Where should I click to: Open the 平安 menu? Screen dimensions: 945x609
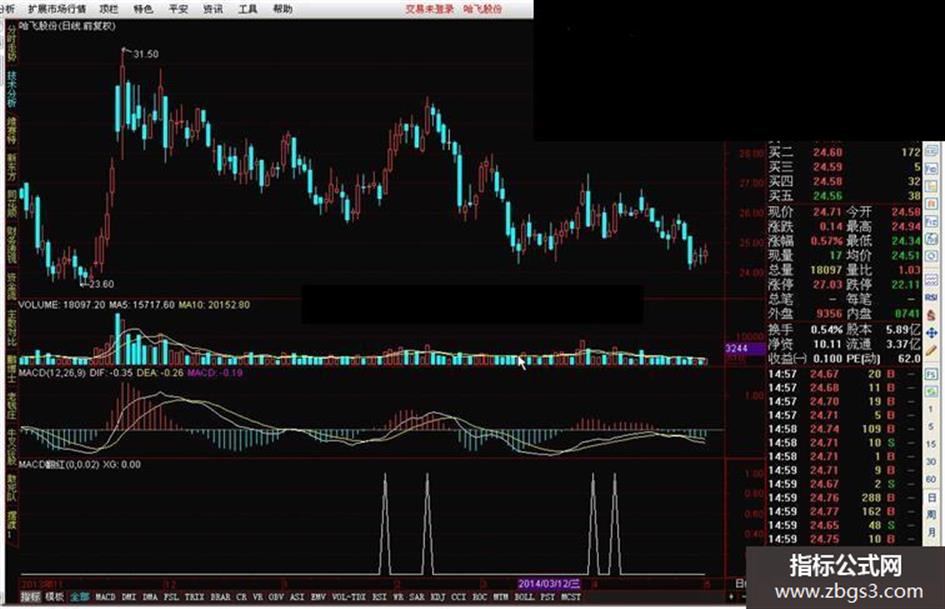pos(178,9)
